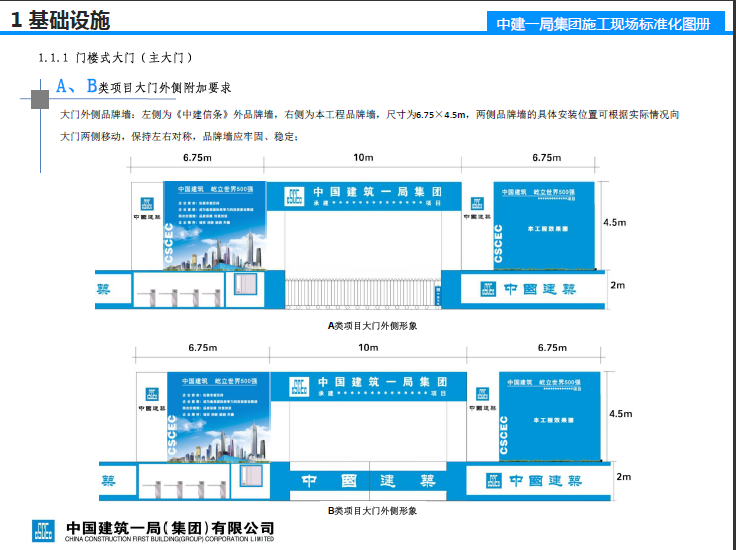
Task: Click caption "B类项目大门外侧形象"
Action: click(x=372, y=511)
